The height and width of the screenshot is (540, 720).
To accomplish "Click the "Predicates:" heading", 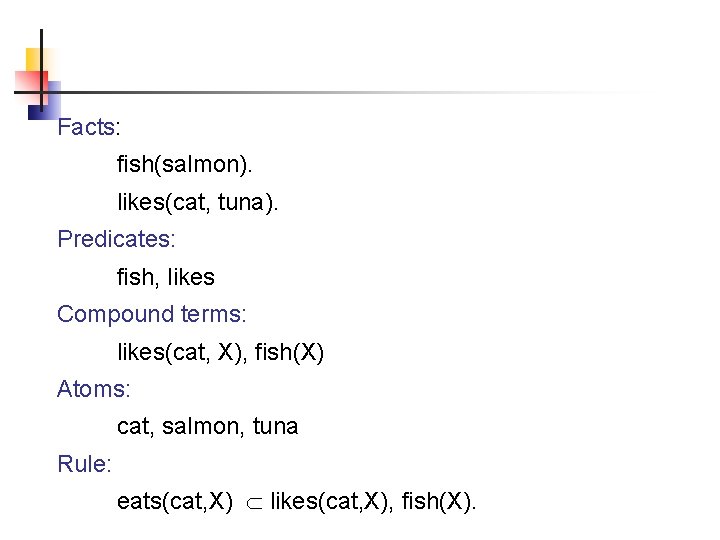I will click(x=116, y=240).
